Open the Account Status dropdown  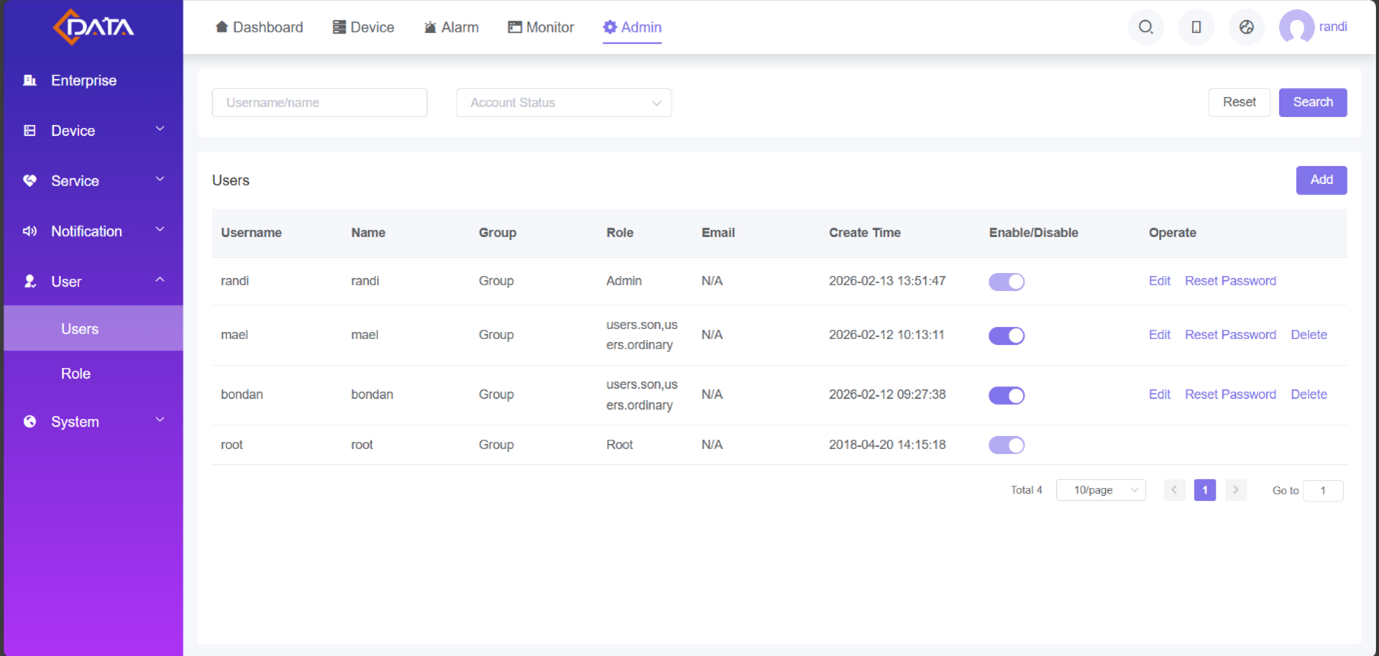tap(564, 103)
